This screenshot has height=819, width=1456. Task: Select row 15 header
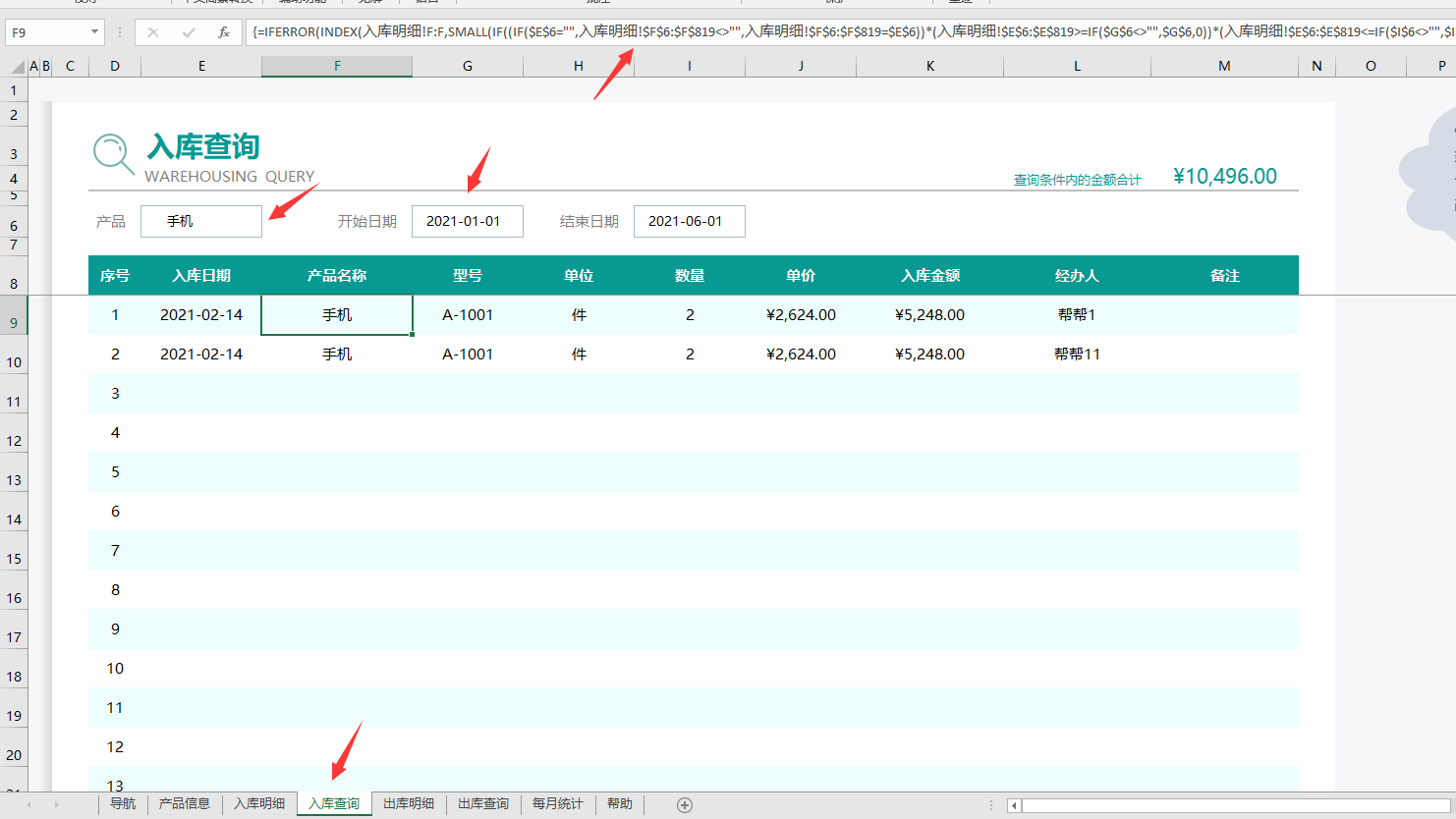(x=14, y=551)
